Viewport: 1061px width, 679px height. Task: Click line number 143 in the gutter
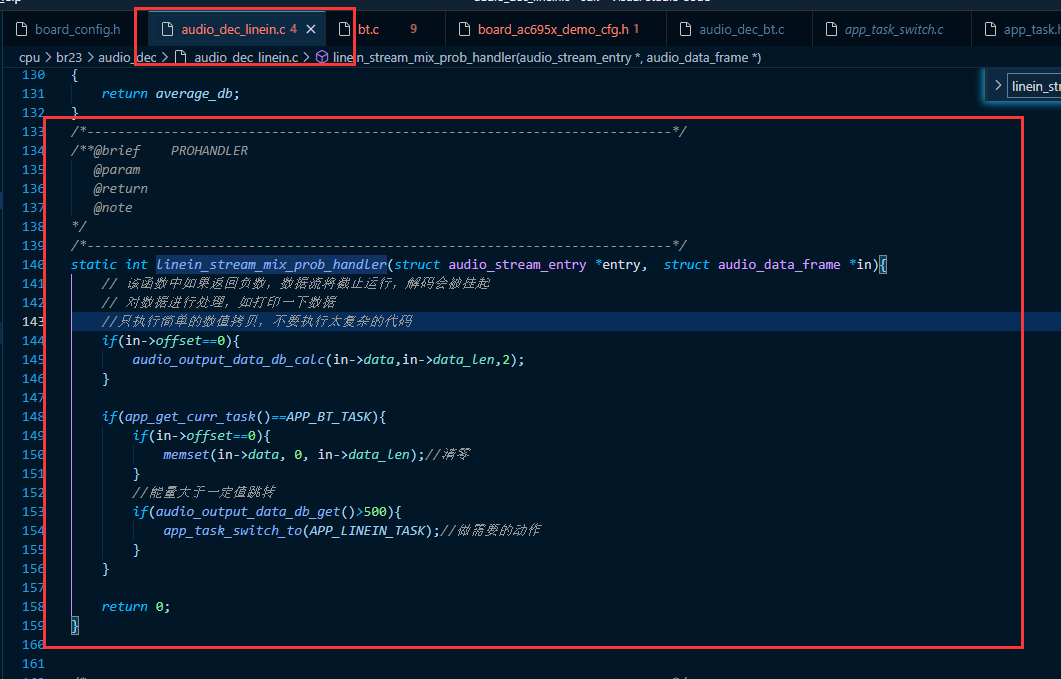33,321
